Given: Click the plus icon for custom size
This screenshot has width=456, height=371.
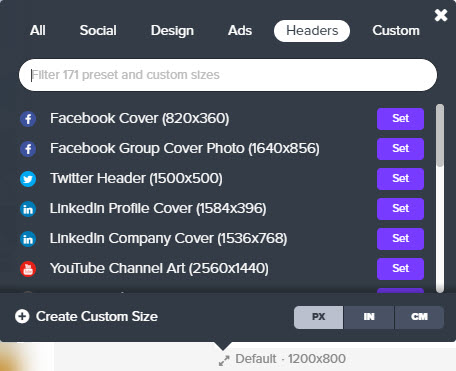Looking at the screenshot, I should pyautogui.click(x=22, y=316).
